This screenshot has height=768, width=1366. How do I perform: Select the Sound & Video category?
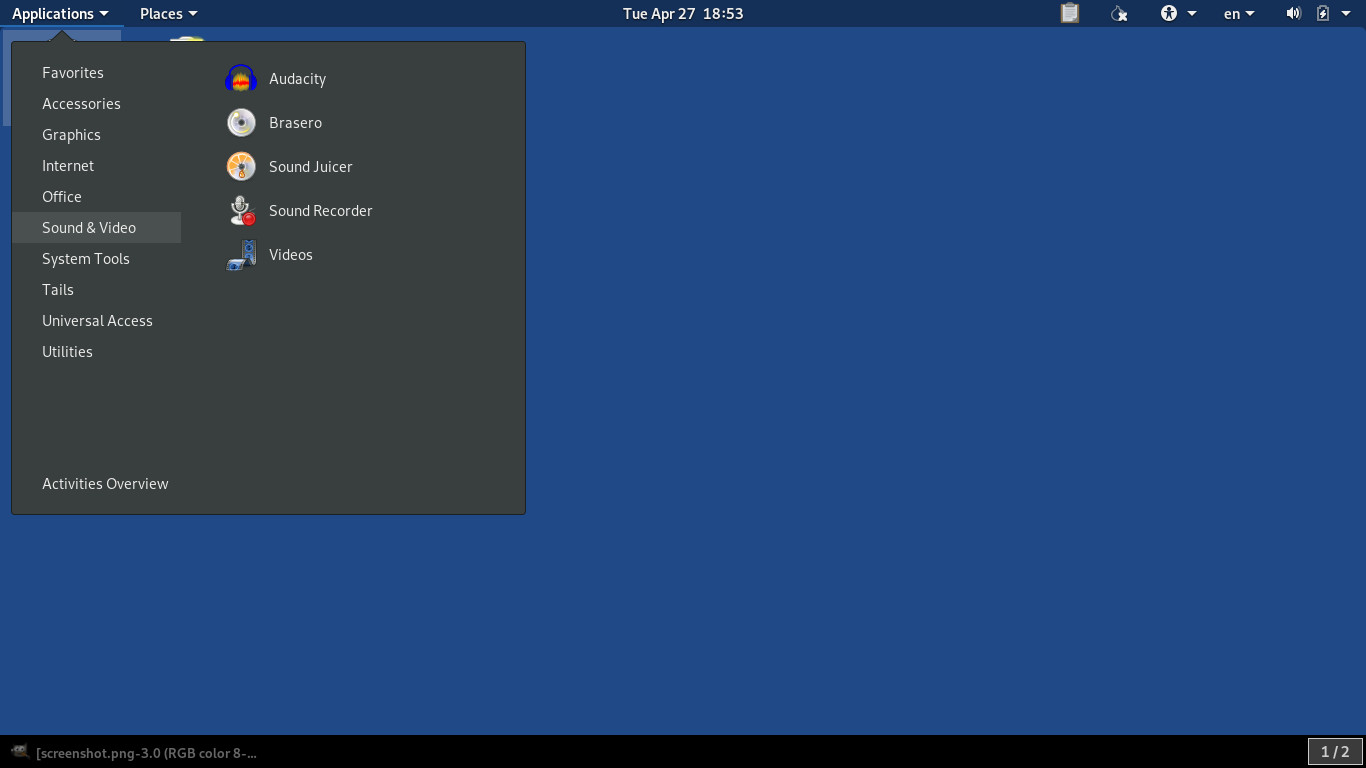[x=97, y=228]
